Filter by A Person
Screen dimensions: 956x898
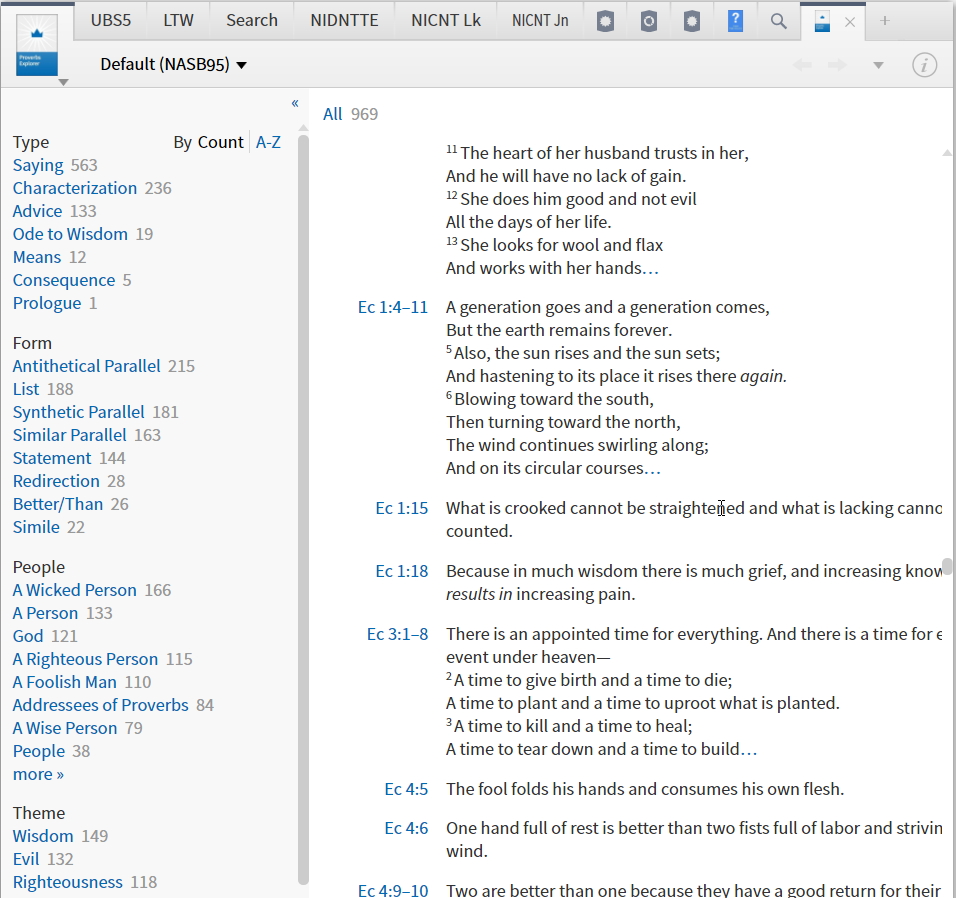tap(45, 613)
